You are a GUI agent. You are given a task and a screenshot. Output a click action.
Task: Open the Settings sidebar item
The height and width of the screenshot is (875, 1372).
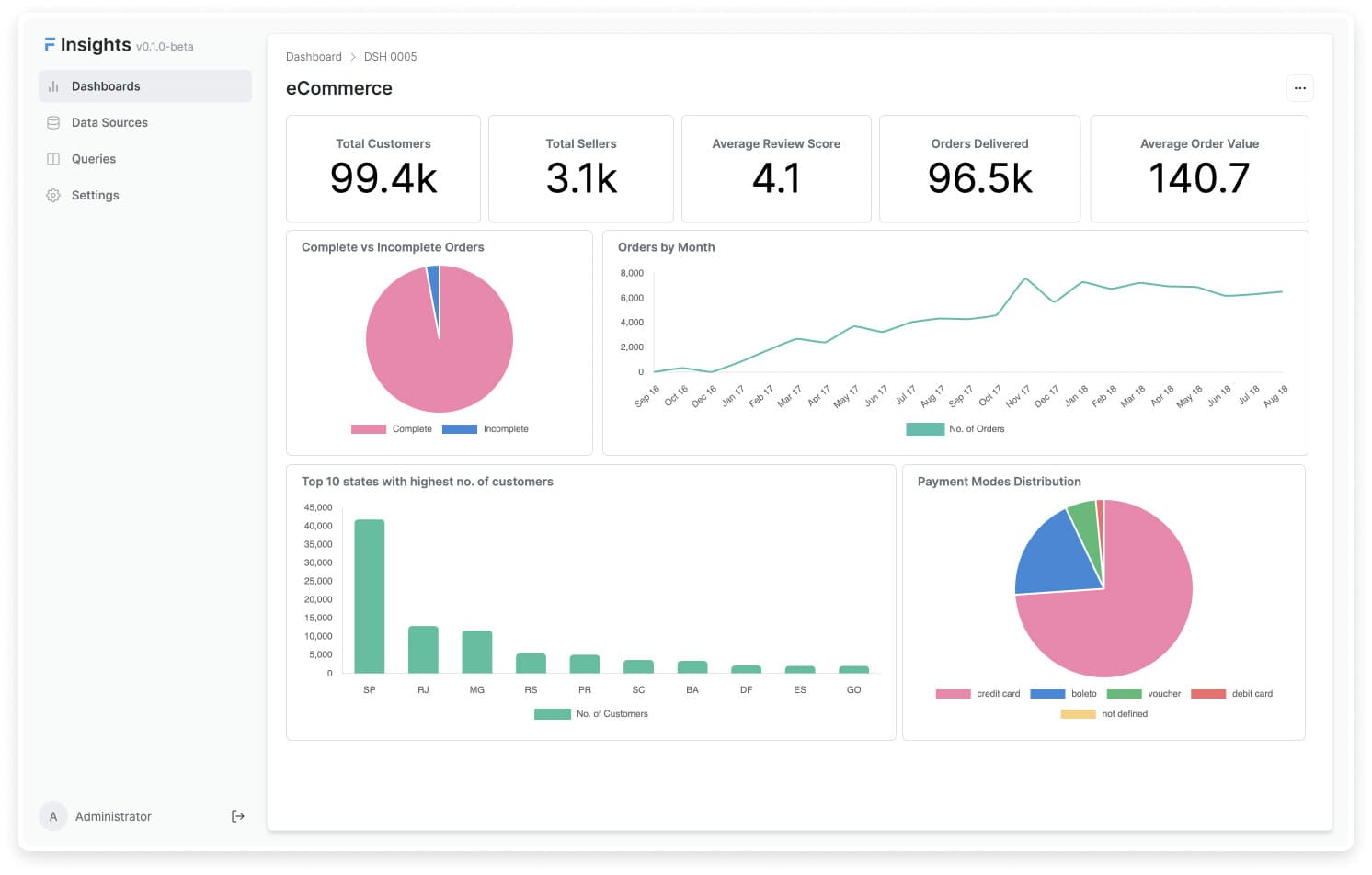pyautogui.click(x=145, y=195)
